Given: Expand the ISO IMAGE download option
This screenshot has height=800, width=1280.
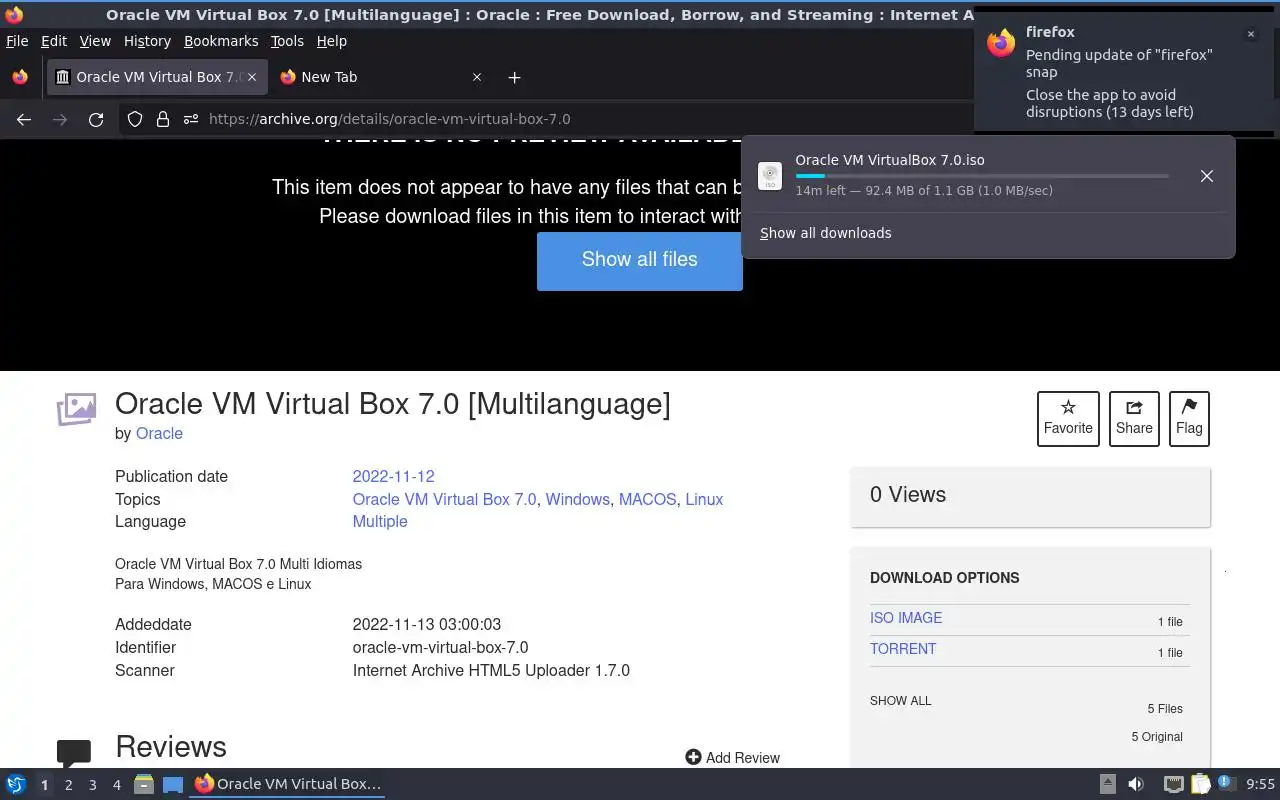Looking at the screenshot, I should [906, 618].
